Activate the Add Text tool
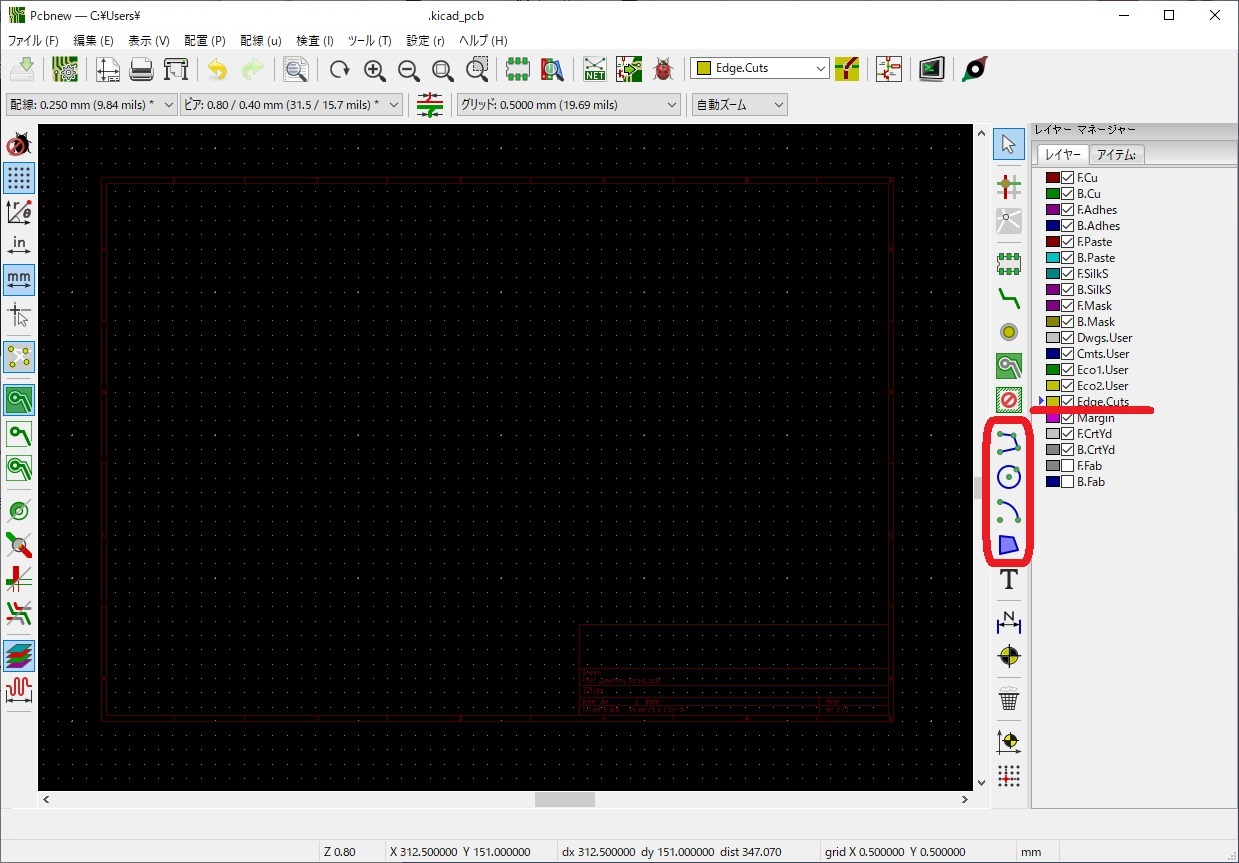 point(1009,578)
